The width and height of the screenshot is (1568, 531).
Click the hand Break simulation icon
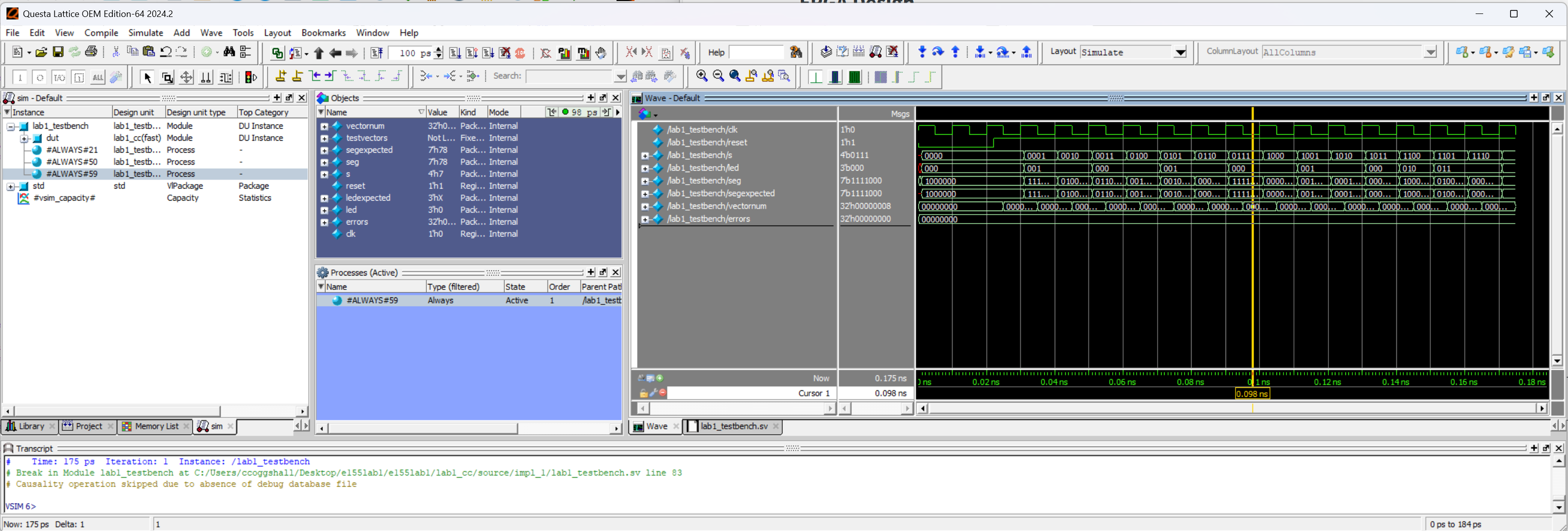click(x=601, y=53)
